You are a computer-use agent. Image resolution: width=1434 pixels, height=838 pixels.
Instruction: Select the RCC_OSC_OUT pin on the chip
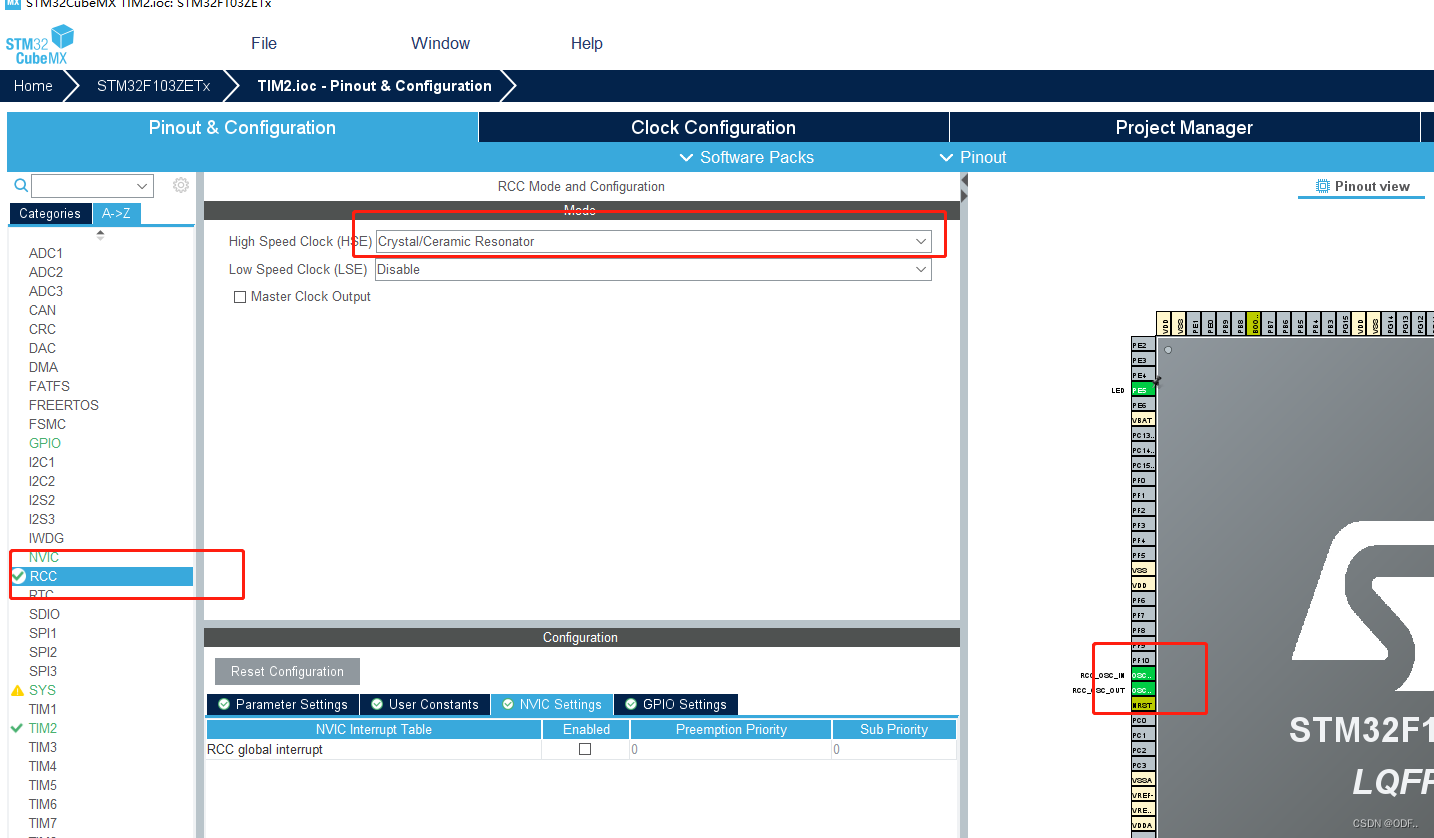[x=1143, y=690]
